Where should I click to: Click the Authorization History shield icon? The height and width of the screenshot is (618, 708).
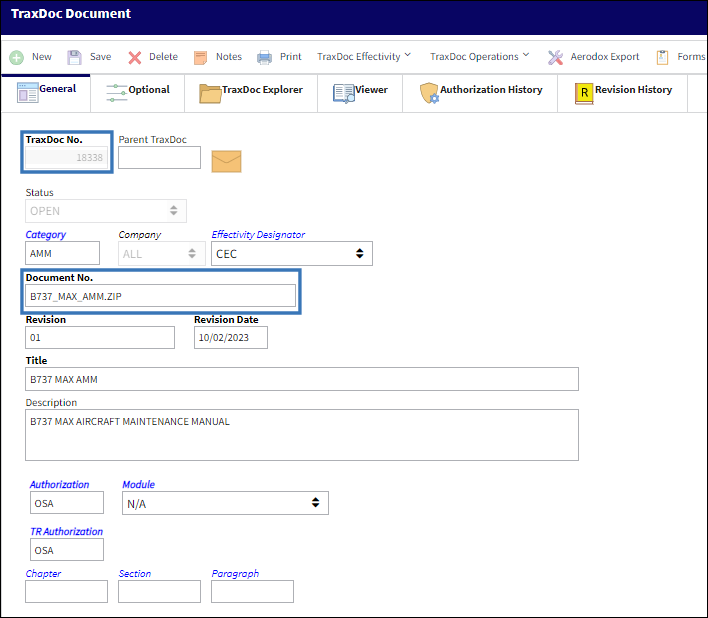pos(429,93)
